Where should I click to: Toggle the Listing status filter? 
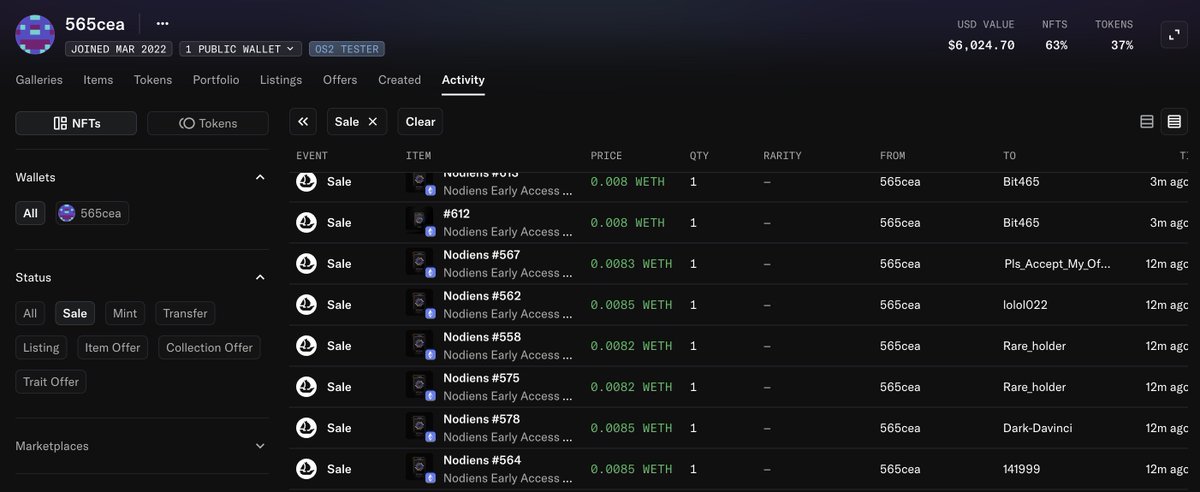[x=41, y=347]
